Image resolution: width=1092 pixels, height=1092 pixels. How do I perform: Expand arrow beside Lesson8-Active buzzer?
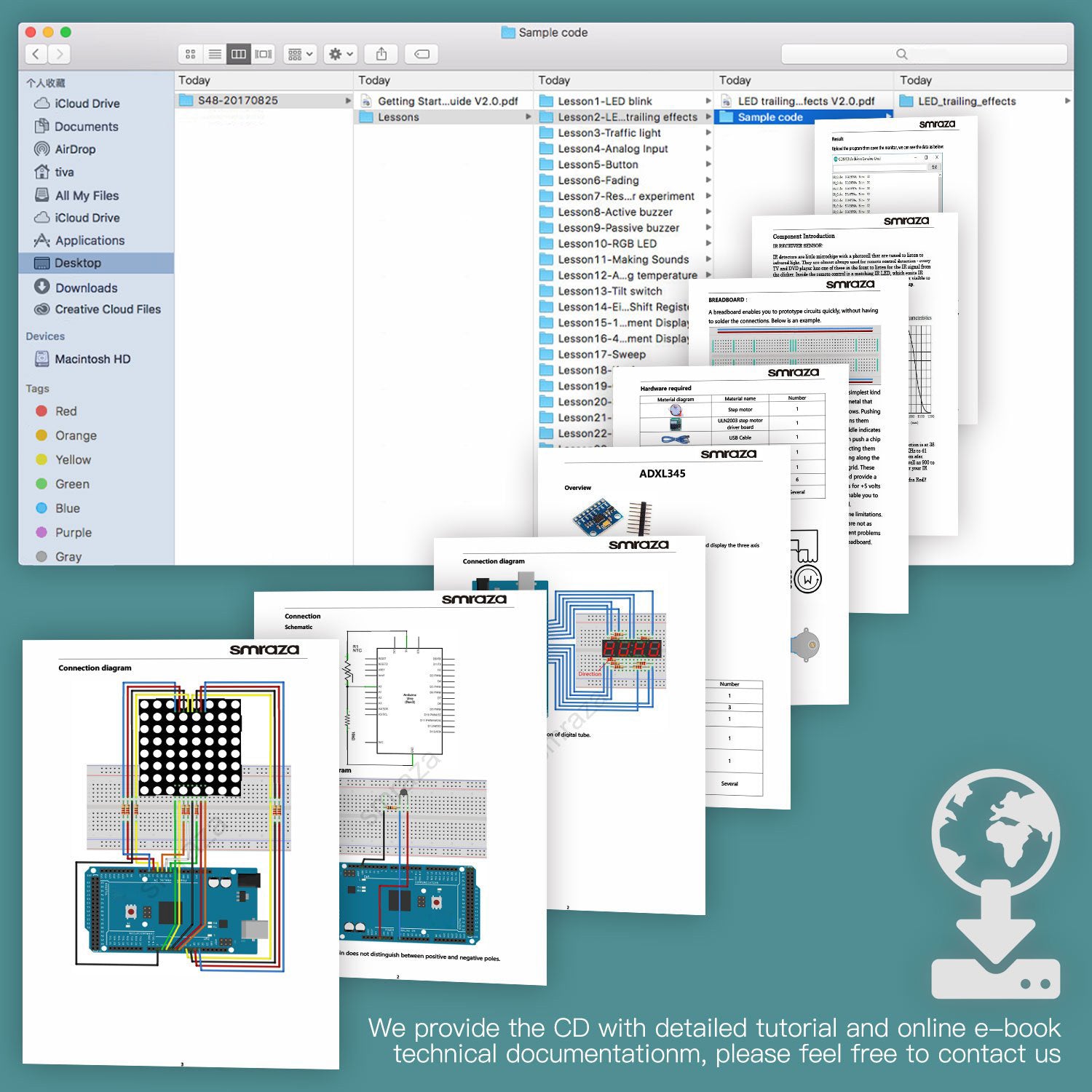[708, 212]
